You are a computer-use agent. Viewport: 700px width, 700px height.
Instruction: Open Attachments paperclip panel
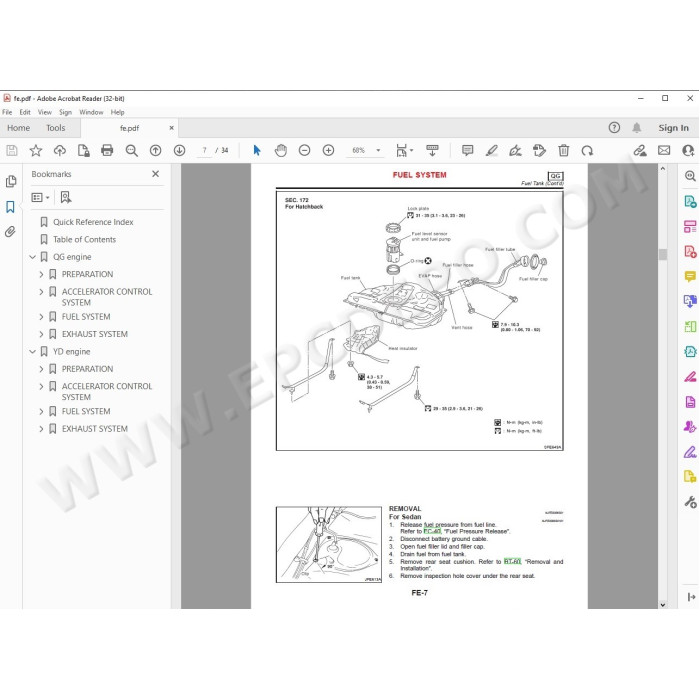[x=10, y=232]
